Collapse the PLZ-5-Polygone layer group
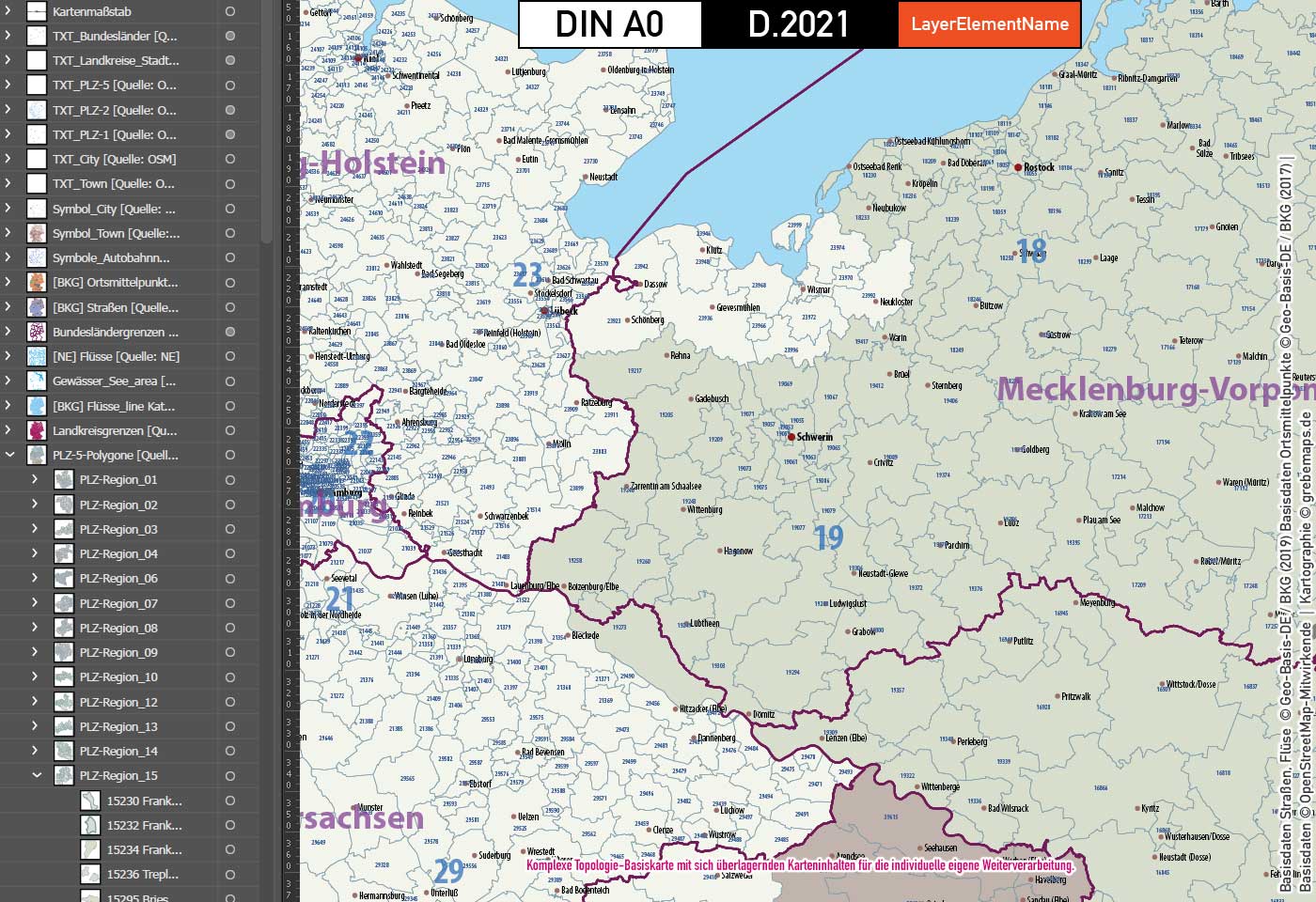Image resolution: width=1316 pixels, height=902 pixels. click(x=9, y=454)
